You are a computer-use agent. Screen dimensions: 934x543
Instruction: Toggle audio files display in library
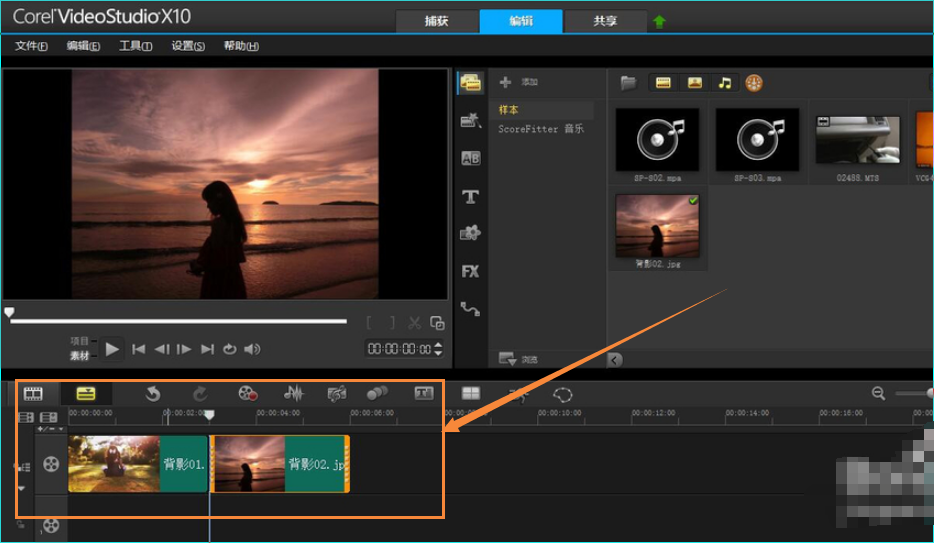pos(725,83)
